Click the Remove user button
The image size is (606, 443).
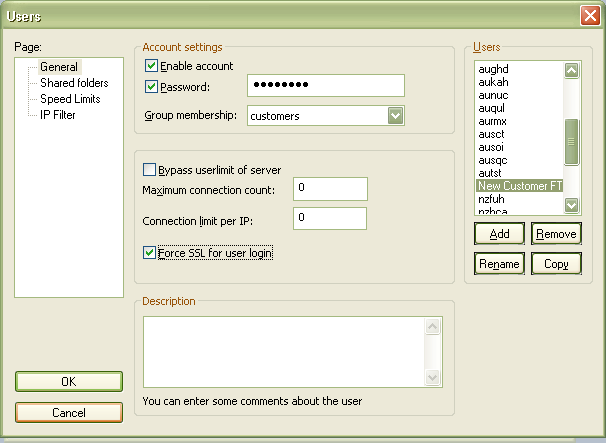pyautogui.click(x=556, y=233)
